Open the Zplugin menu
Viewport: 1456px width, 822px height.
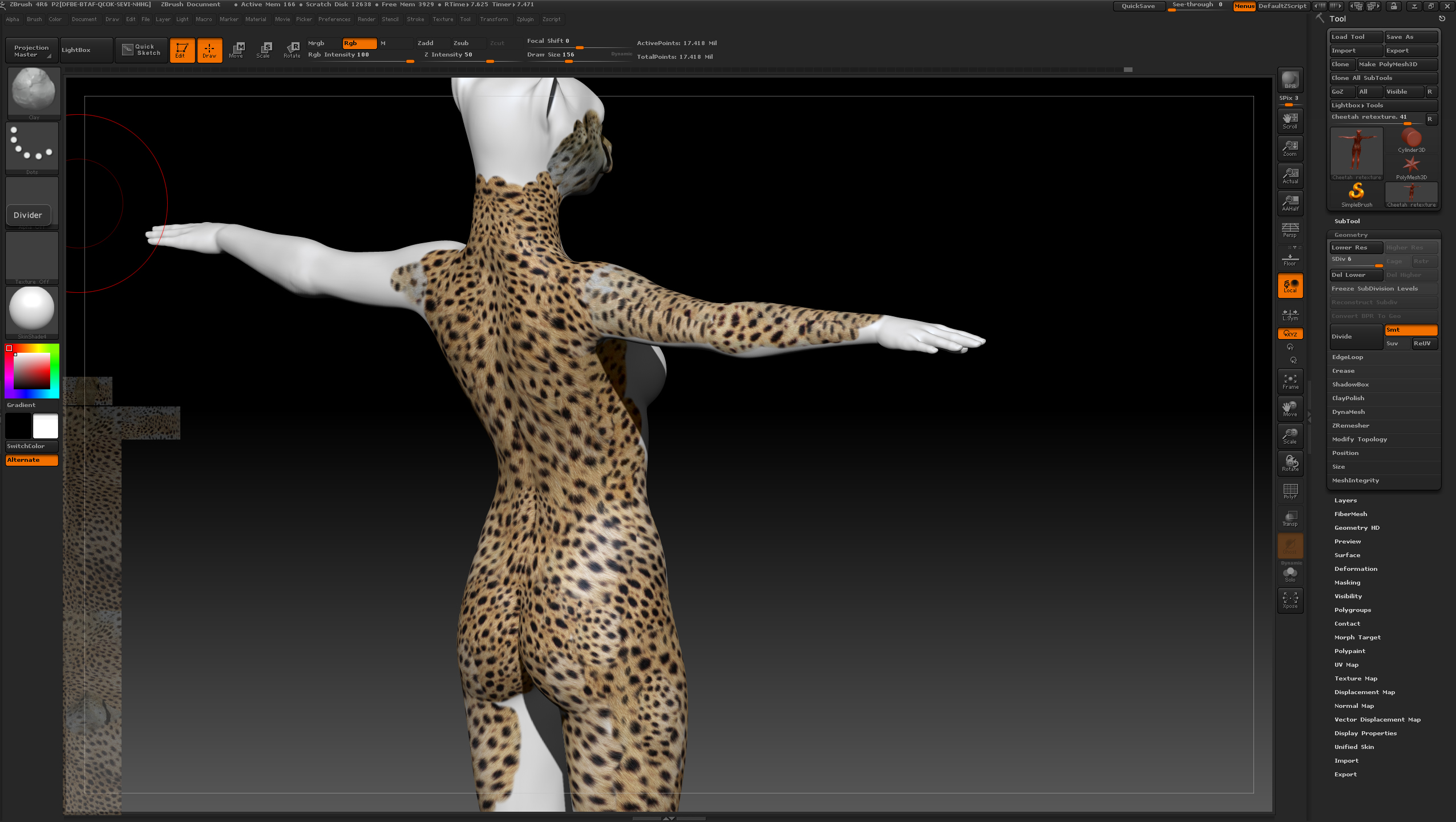click(x=525, y=19)
